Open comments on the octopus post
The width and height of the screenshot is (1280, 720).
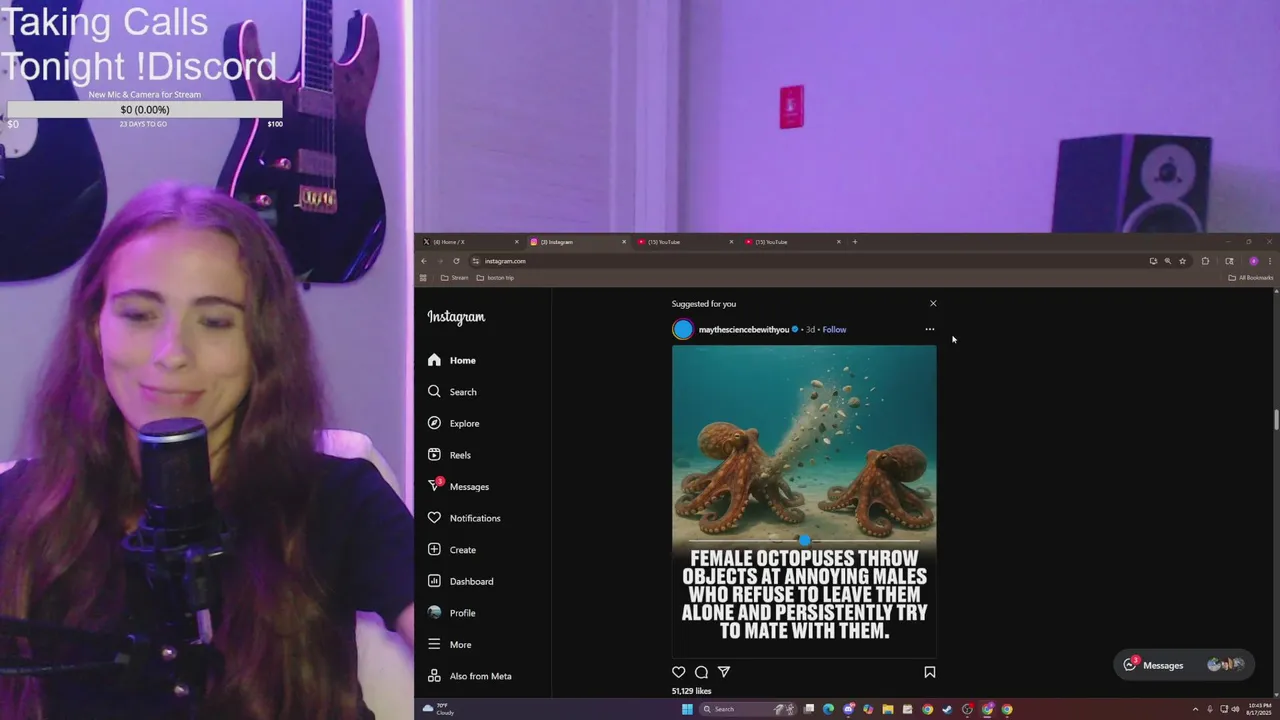click(x=701, y=672)
